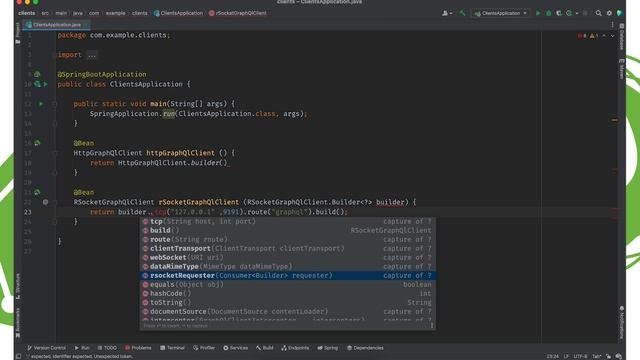Open Search Everywhere magnifier icon
Screen dimensions: 640x360
[598, 13]
